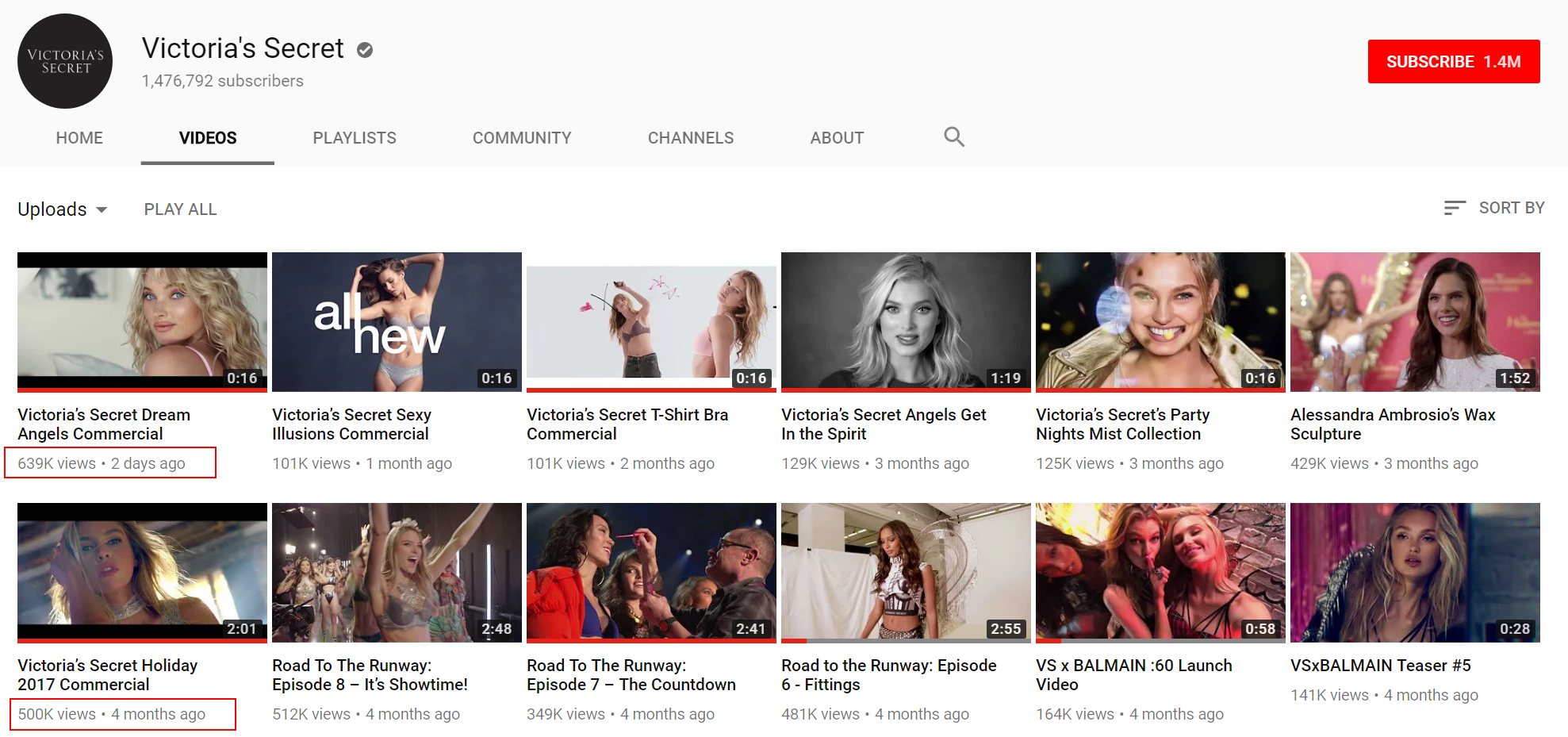The image size is (1568, 737).
Task: Open Victoria's Secret T-Shirt Bra Commercial title
Action: 627,424
